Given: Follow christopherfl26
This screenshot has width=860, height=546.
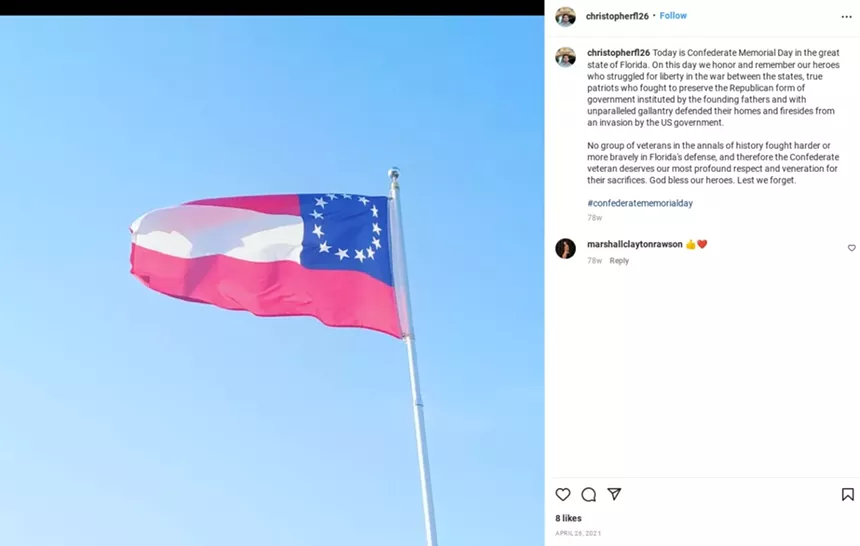Looking at the screenshot, I should (673, 16).
